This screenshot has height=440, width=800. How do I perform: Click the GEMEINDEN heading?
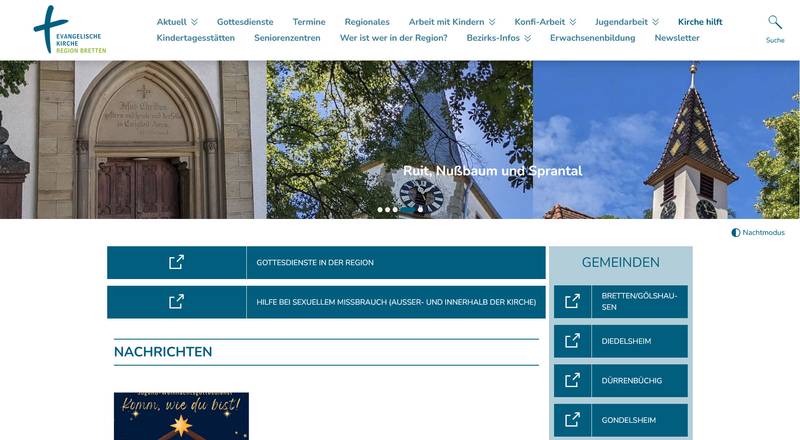tap(620, 262)
